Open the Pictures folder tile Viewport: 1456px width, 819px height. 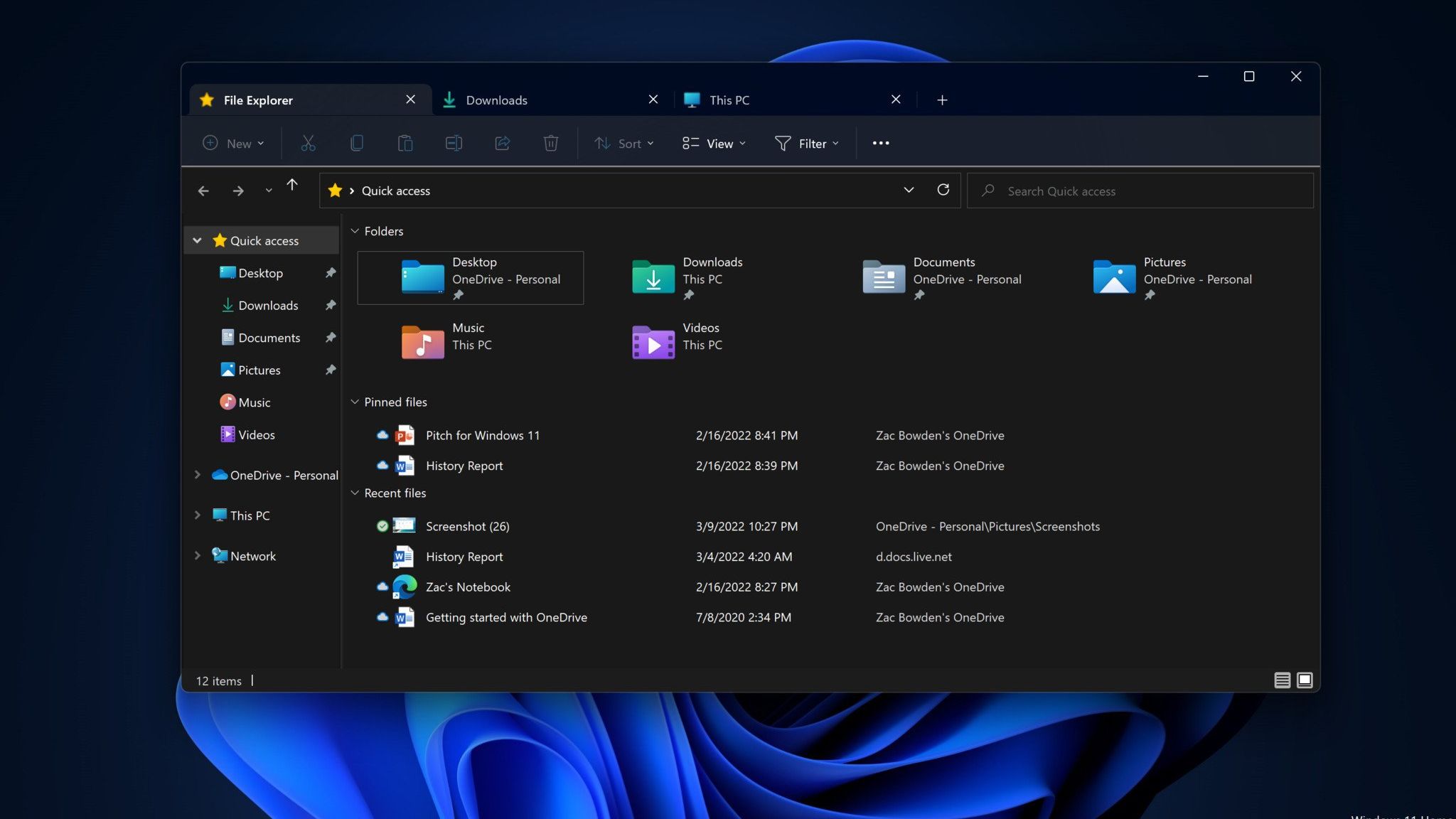1172,278
